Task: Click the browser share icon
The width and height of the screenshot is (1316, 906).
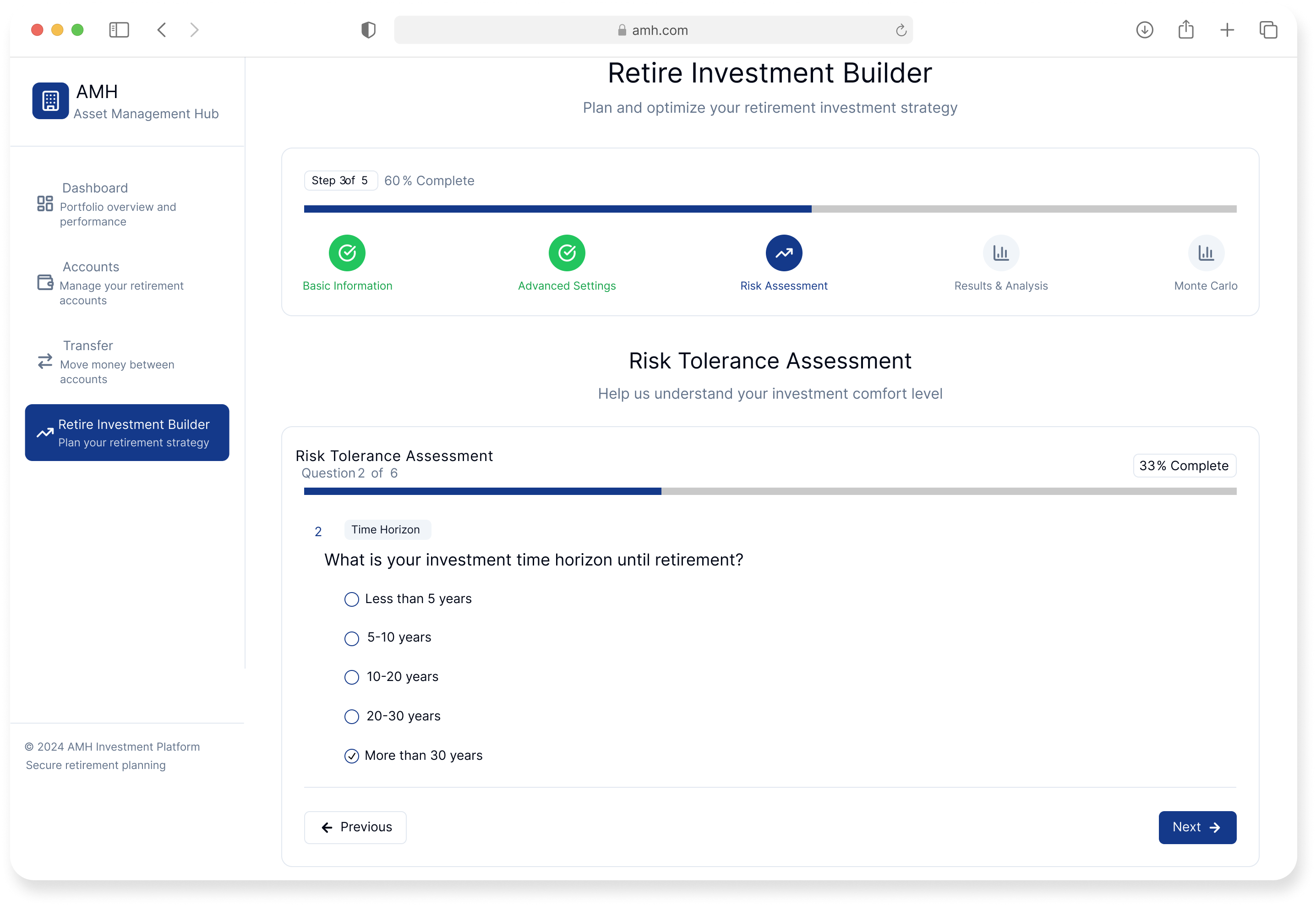Action: click(1185, 30)
